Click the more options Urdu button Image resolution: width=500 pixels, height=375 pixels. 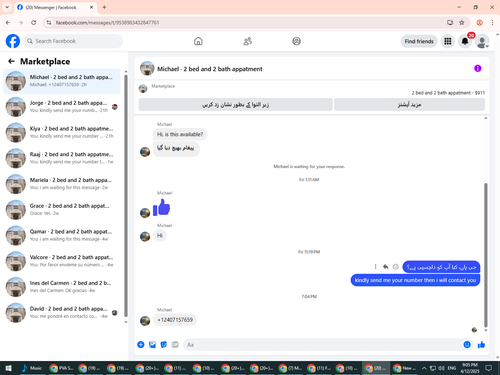click(x=409, y=105)
